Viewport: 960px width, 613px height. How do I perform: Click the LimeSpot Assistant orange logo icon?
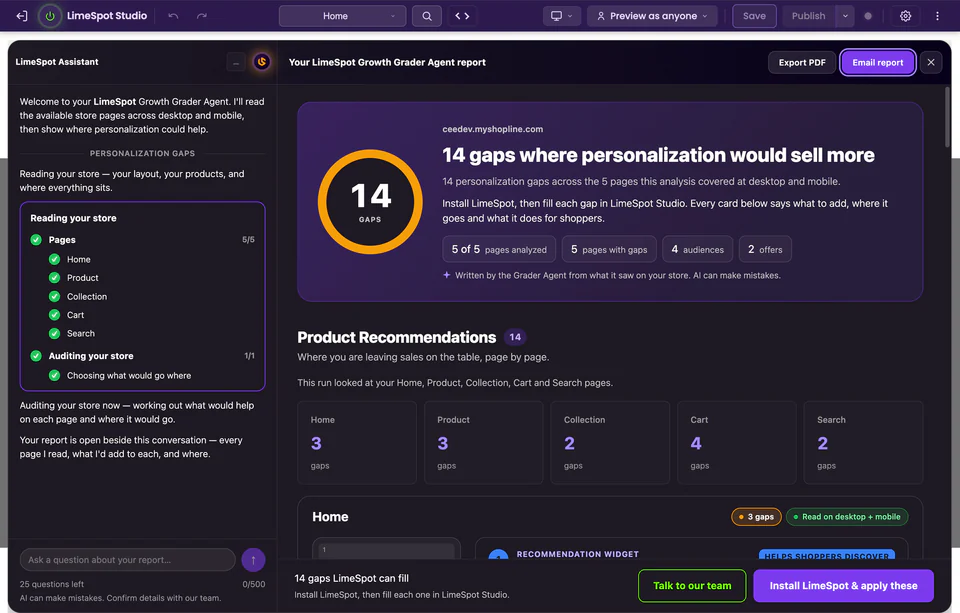click(262, 62)
